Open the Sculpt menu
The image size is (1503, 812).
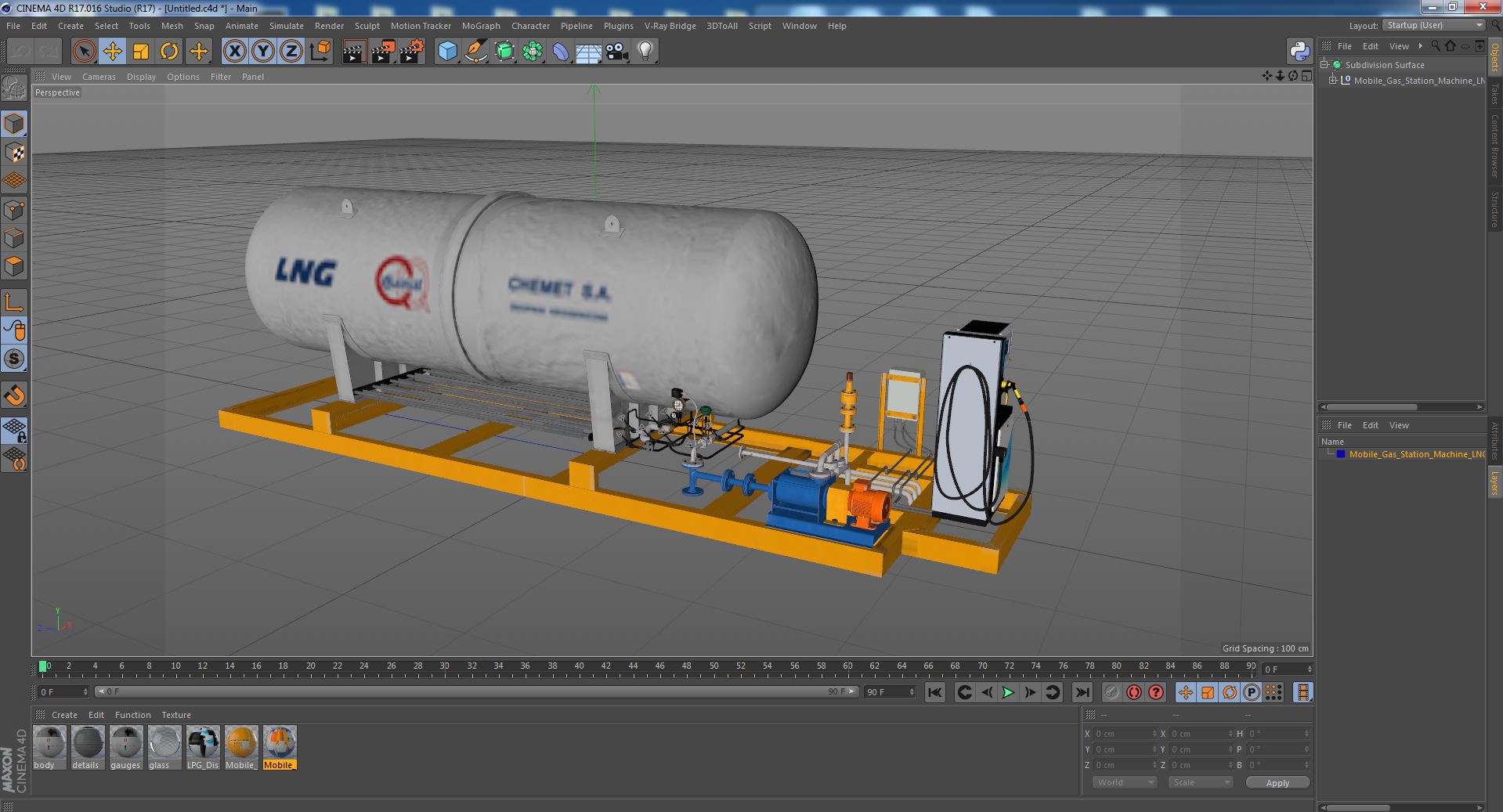click(367, 26)
